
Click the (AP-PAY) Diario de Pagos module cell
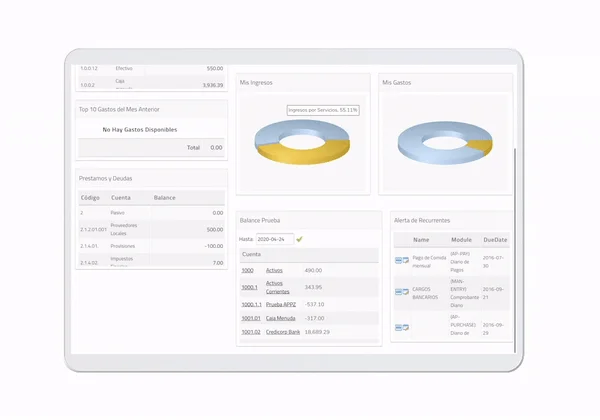click(460, 262)
